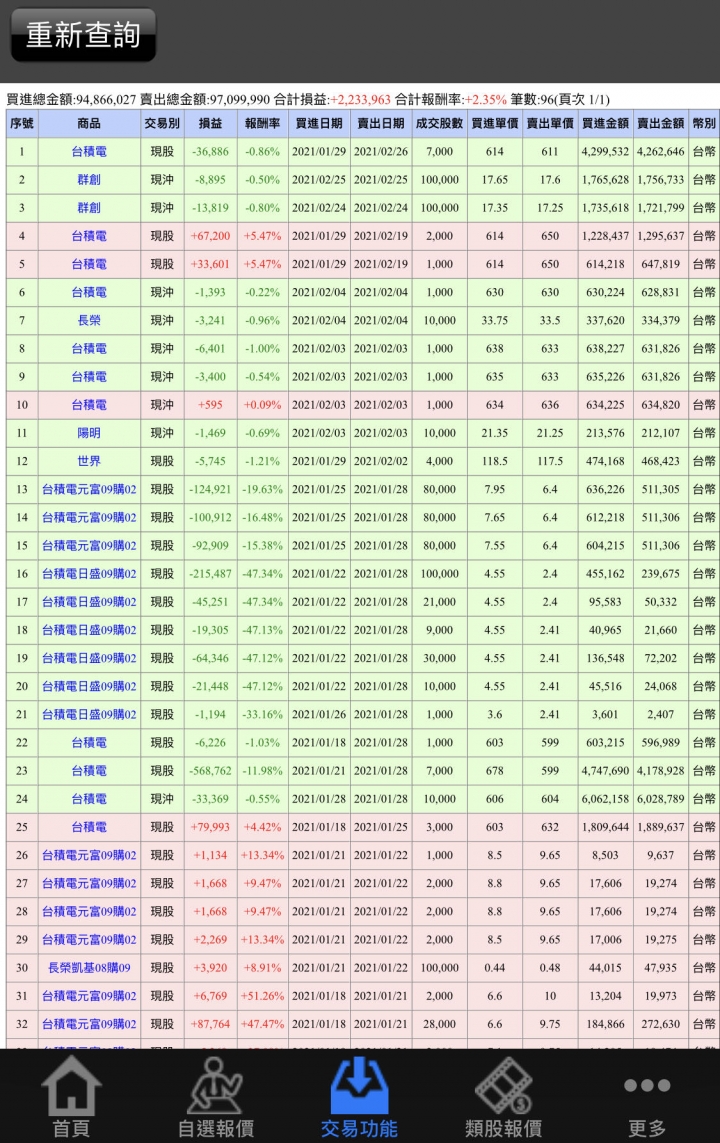Viewport: 720px width, 1143px height.
Task: Select loss value -124,921
Action: tap(211, 489)
